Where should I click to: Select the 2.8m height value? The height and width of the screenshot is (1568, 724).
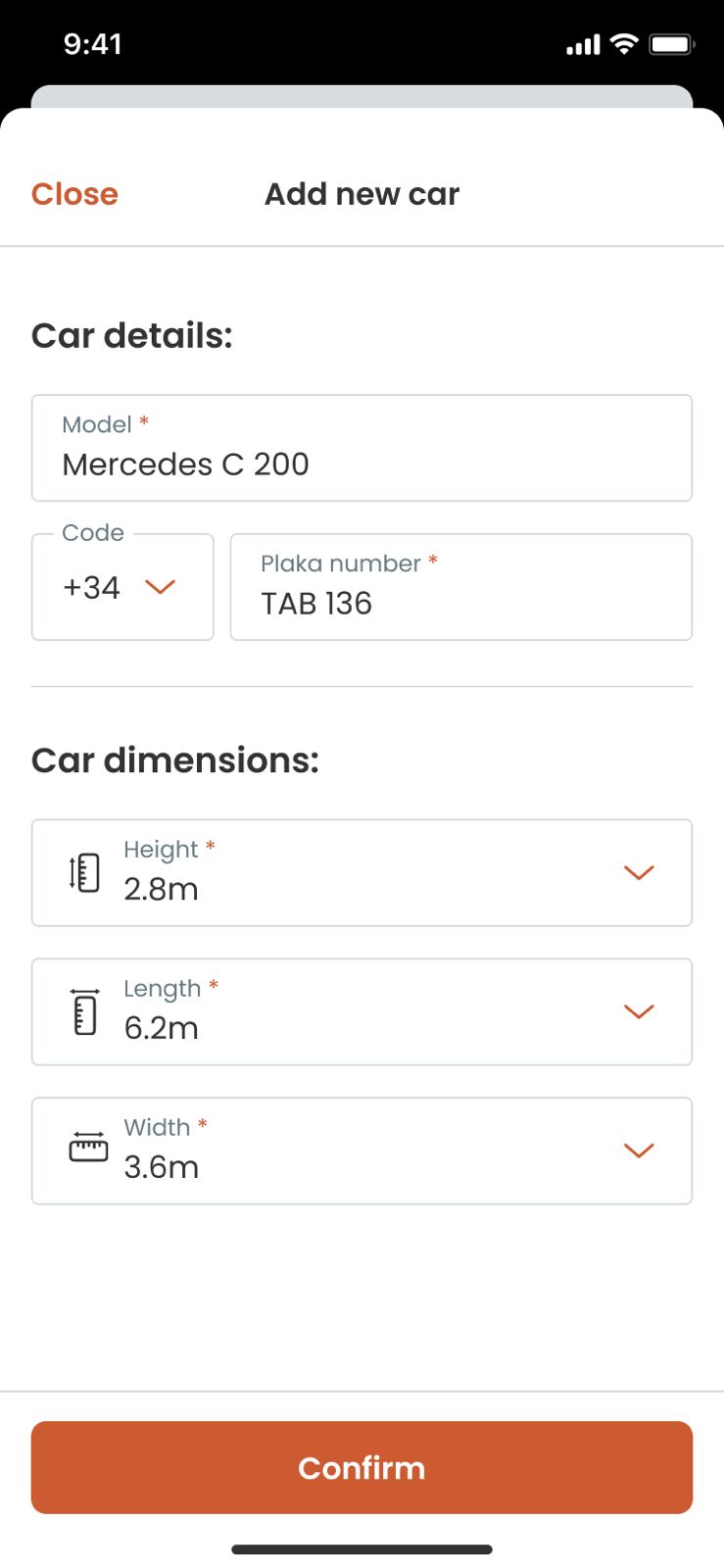[162, 889]
